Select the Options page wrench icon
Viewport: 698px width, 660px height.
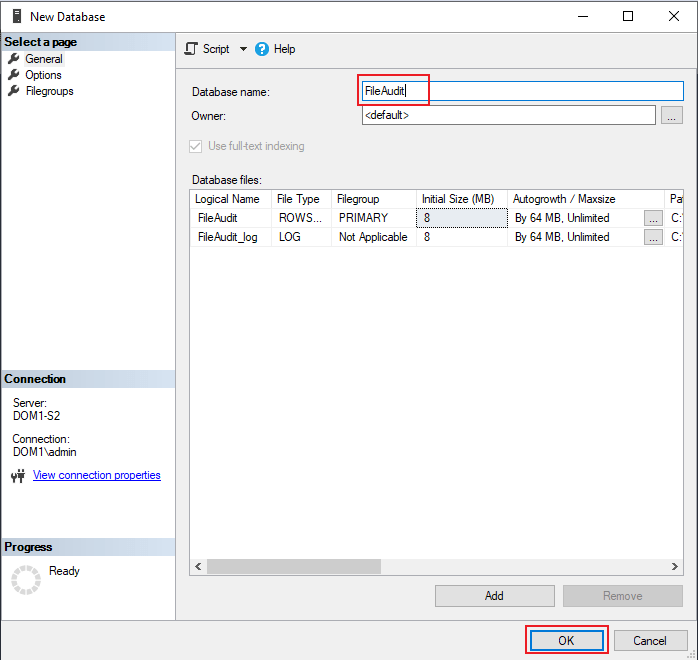click(x=14, y=75)
